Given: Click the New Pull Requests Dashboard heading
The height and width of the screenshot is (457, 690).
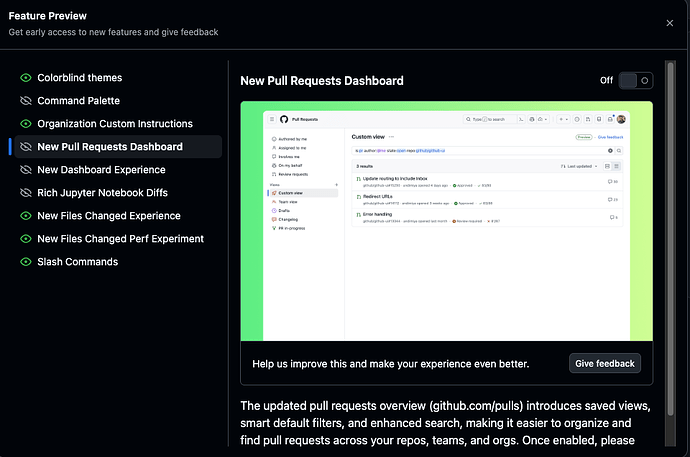Looking at the screenshot, I should (322, 81).
